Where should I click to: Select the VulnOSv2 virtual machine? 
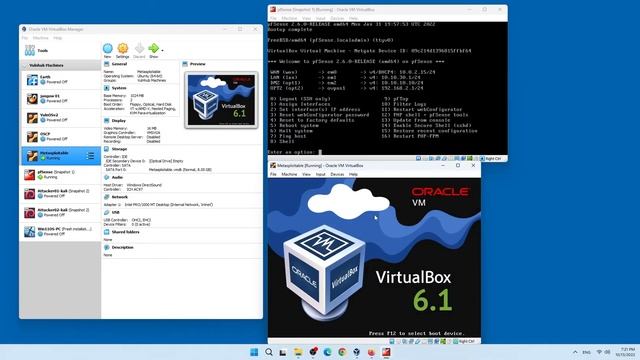pyautogui.click(x=61, y=118)
